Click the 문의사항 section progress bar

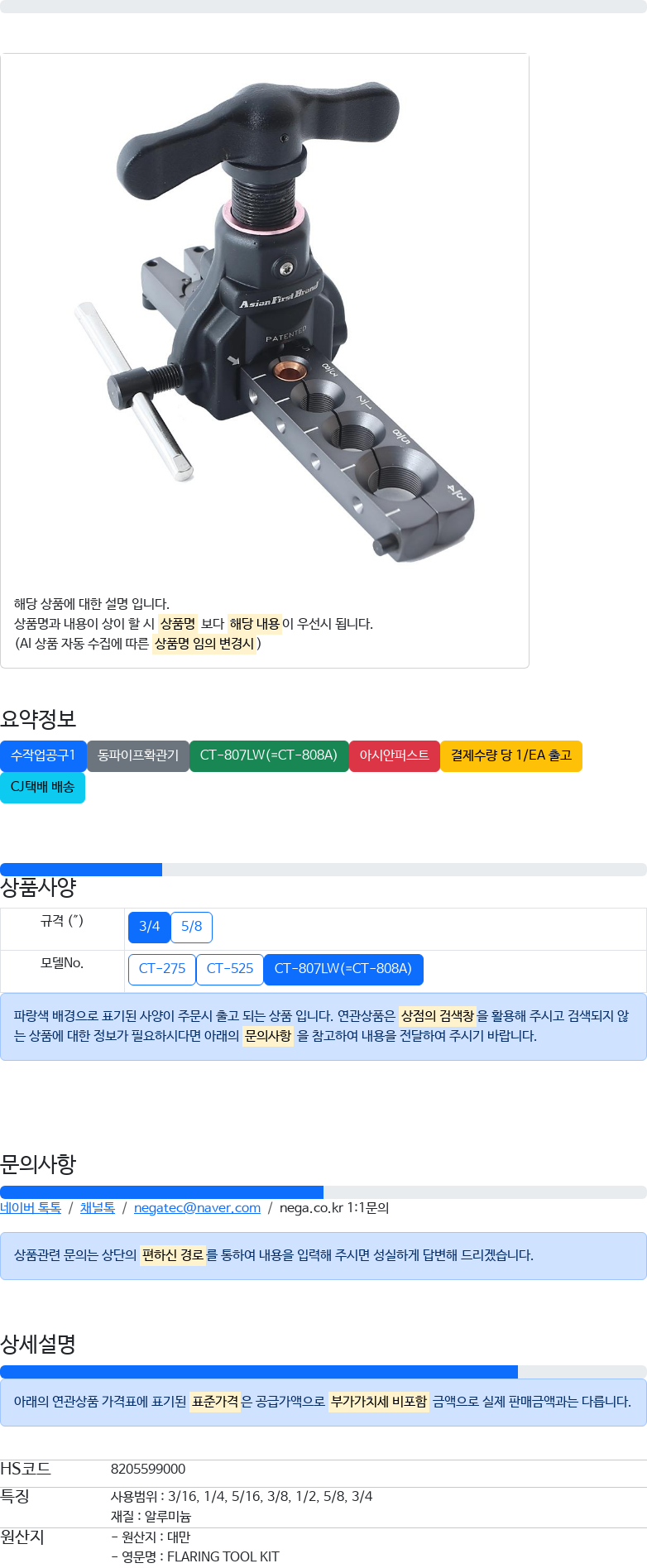point(323,1192)
